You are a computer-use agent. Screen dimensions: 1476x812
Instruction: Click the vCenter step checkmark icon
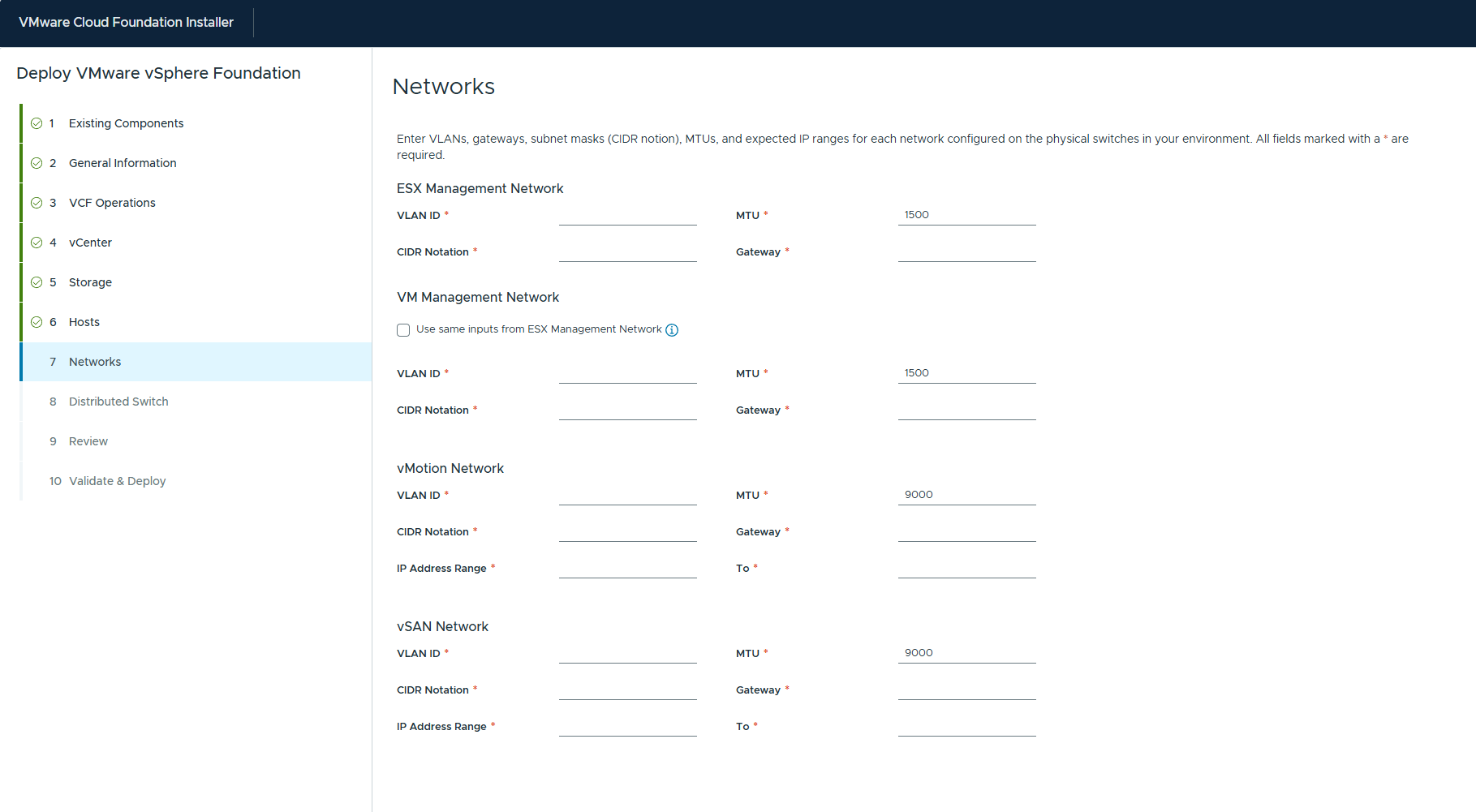(x=37, y=243)
